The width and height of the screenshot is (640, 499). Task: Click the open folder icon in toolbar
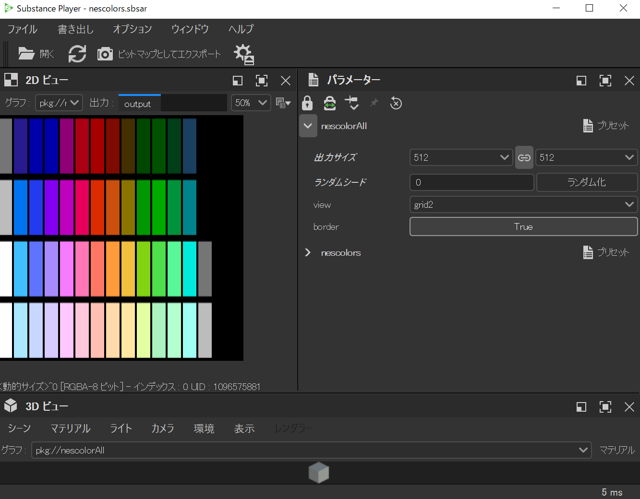coord(26,54)
